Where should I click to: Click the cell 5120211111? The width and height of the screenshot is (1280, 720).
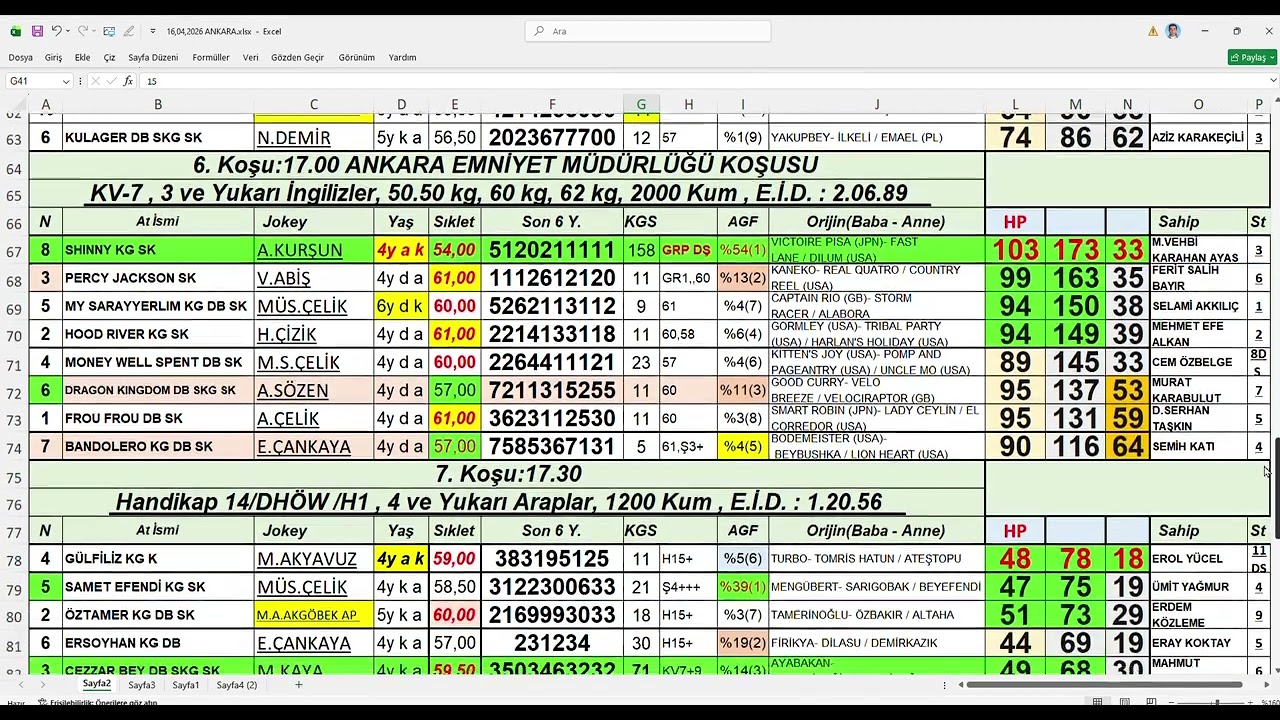(x=551, y=250)
